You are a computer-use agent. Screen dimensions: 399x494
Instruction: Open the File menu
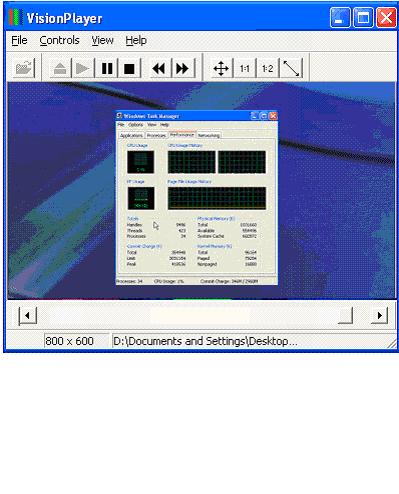(x=19, y=40)
